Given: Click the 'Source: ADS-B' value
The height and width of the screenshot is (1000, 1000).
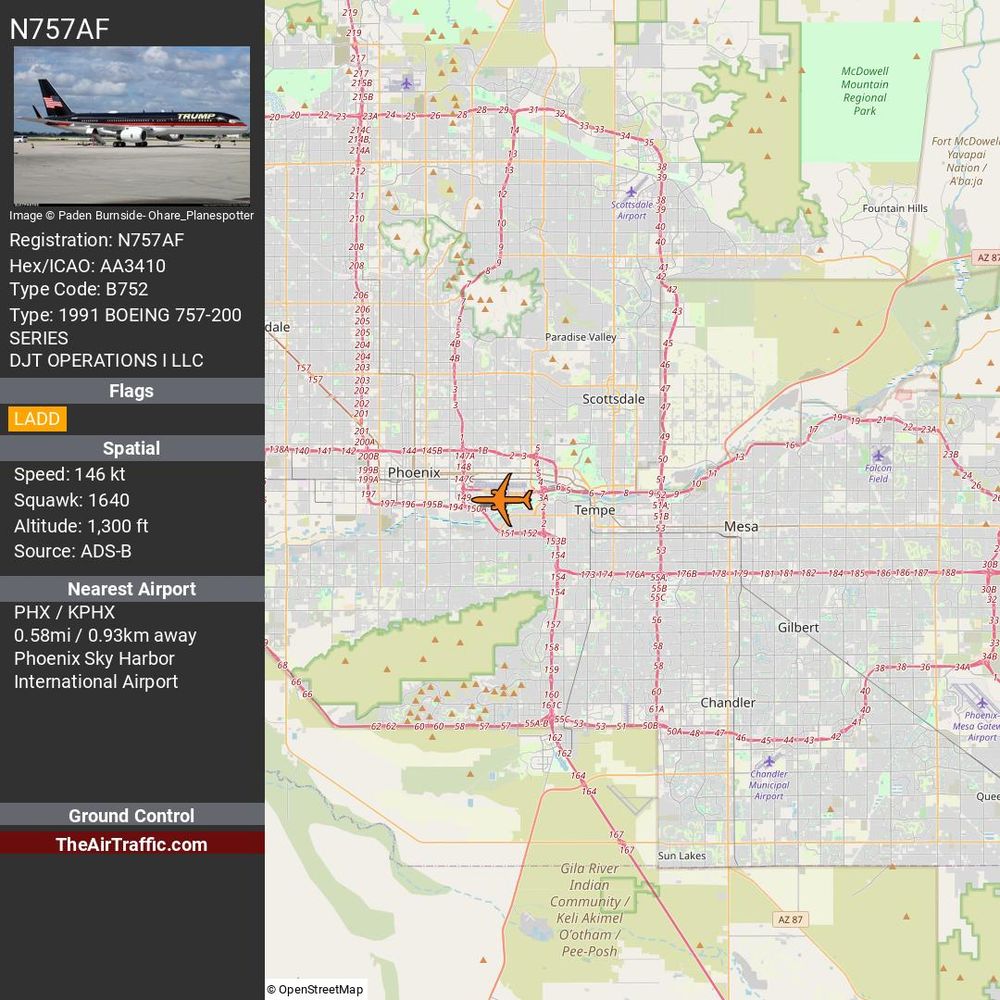Looking at the screenshot, I should [x=73, y=551].
